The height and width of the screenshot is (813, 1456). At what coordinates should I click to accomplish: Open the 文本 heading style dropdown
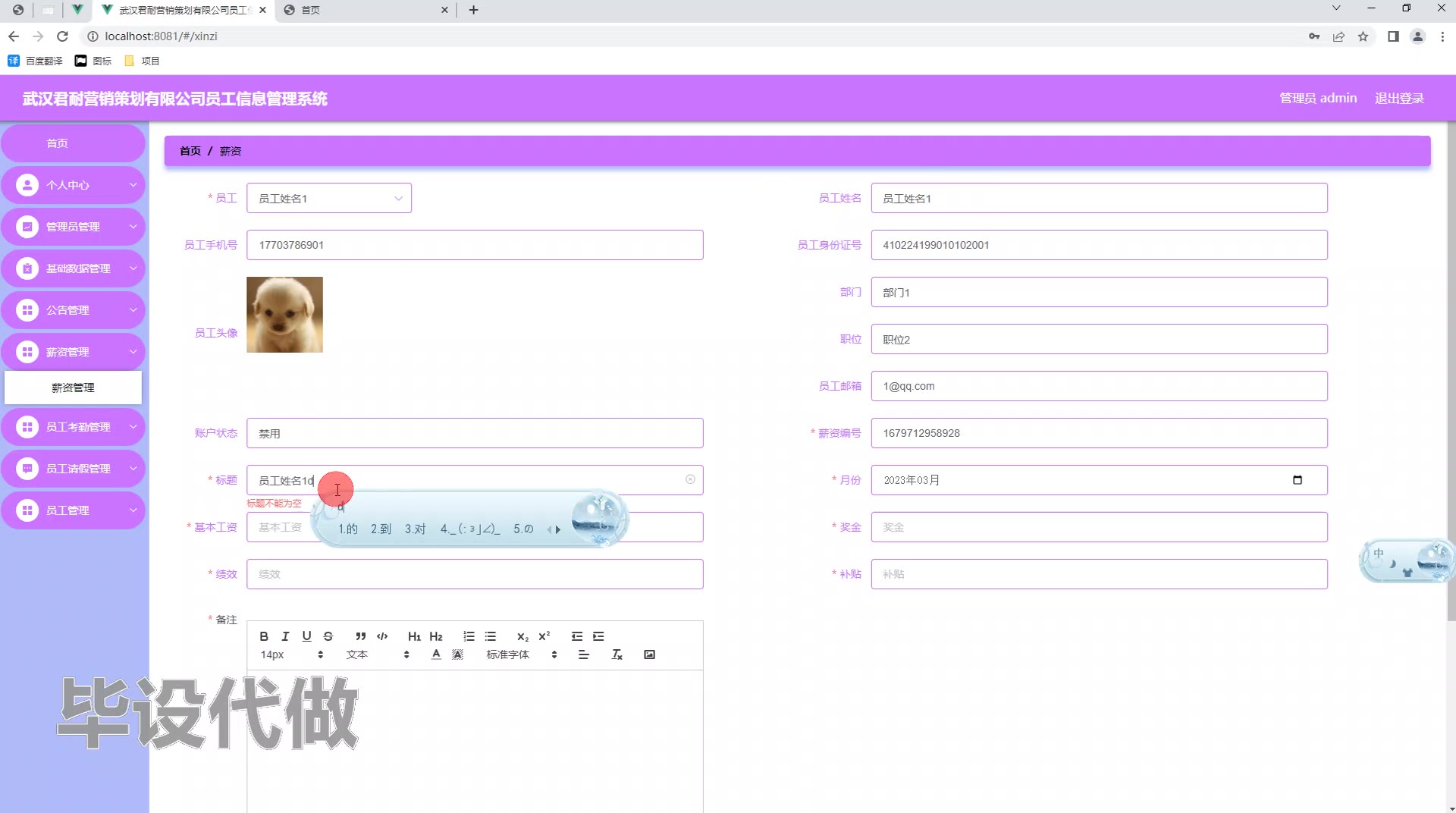tap(377, 654)
